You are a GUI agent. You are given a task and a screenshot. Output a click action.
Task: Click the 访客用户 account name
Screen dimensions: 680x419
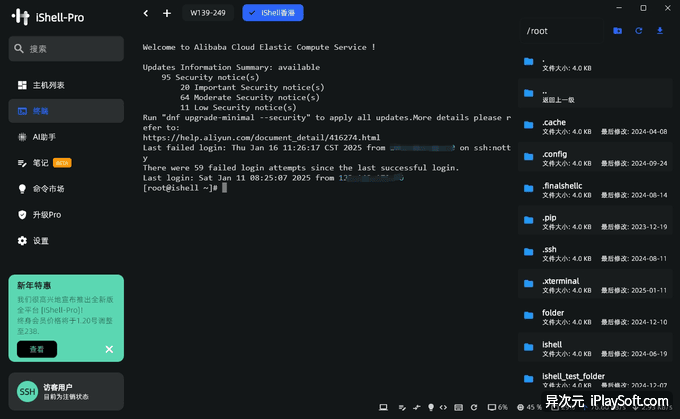[x=58, y=387]
